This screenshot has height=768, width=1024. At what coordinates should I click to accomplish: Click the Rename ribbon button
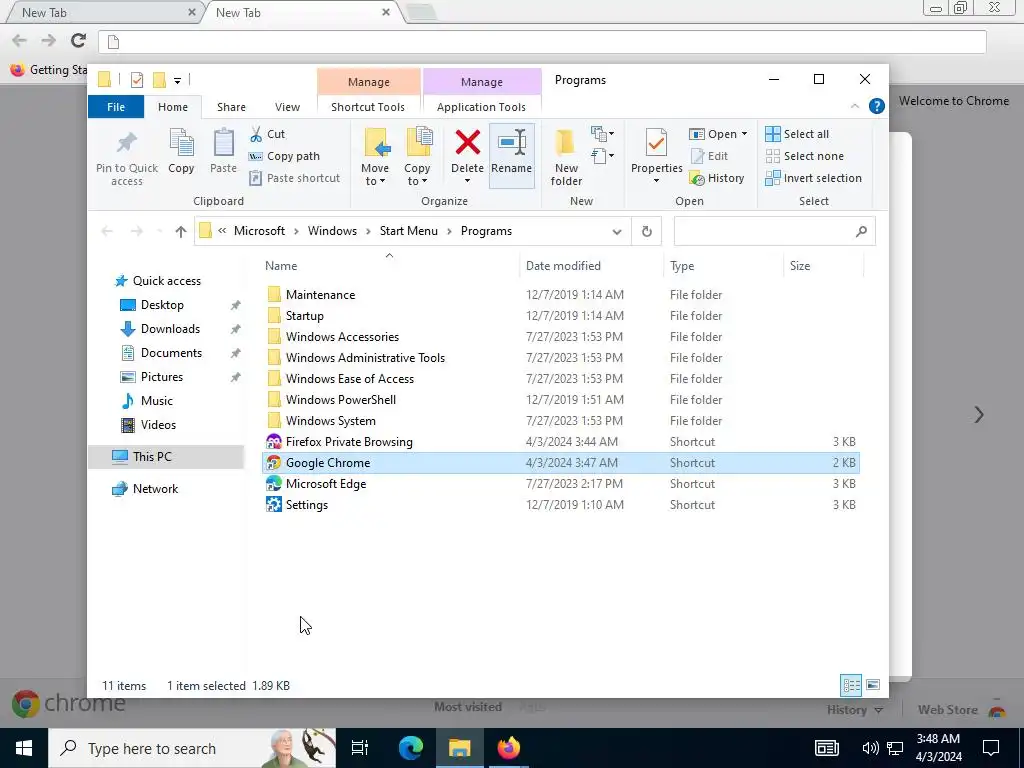[x=511, y=155]
